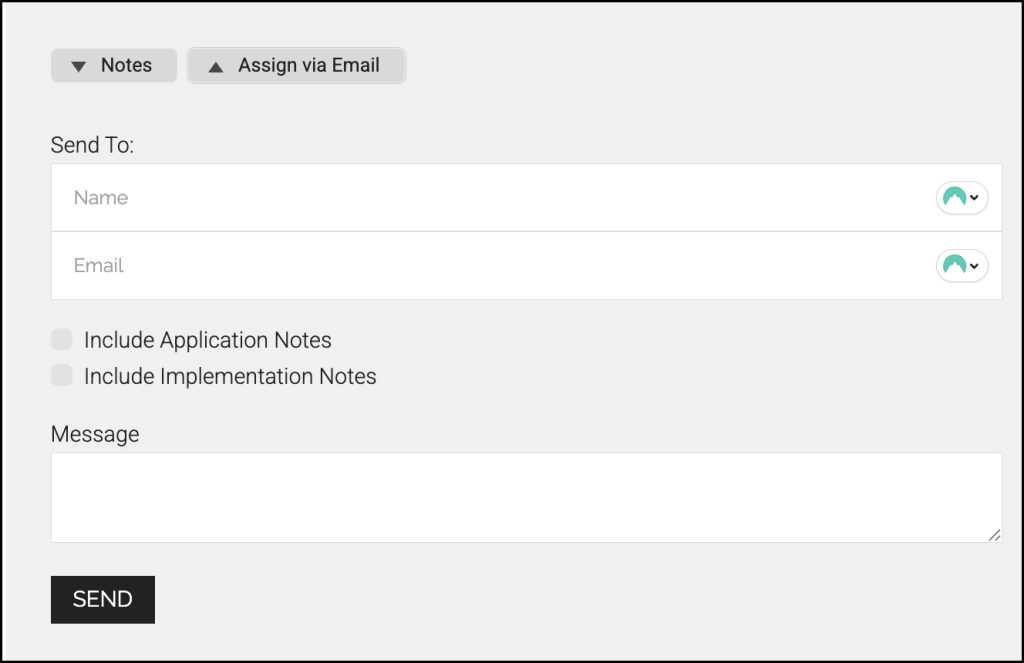Click into the Email input field
The height and width of the screenshot is (663, 1024).
490,266
